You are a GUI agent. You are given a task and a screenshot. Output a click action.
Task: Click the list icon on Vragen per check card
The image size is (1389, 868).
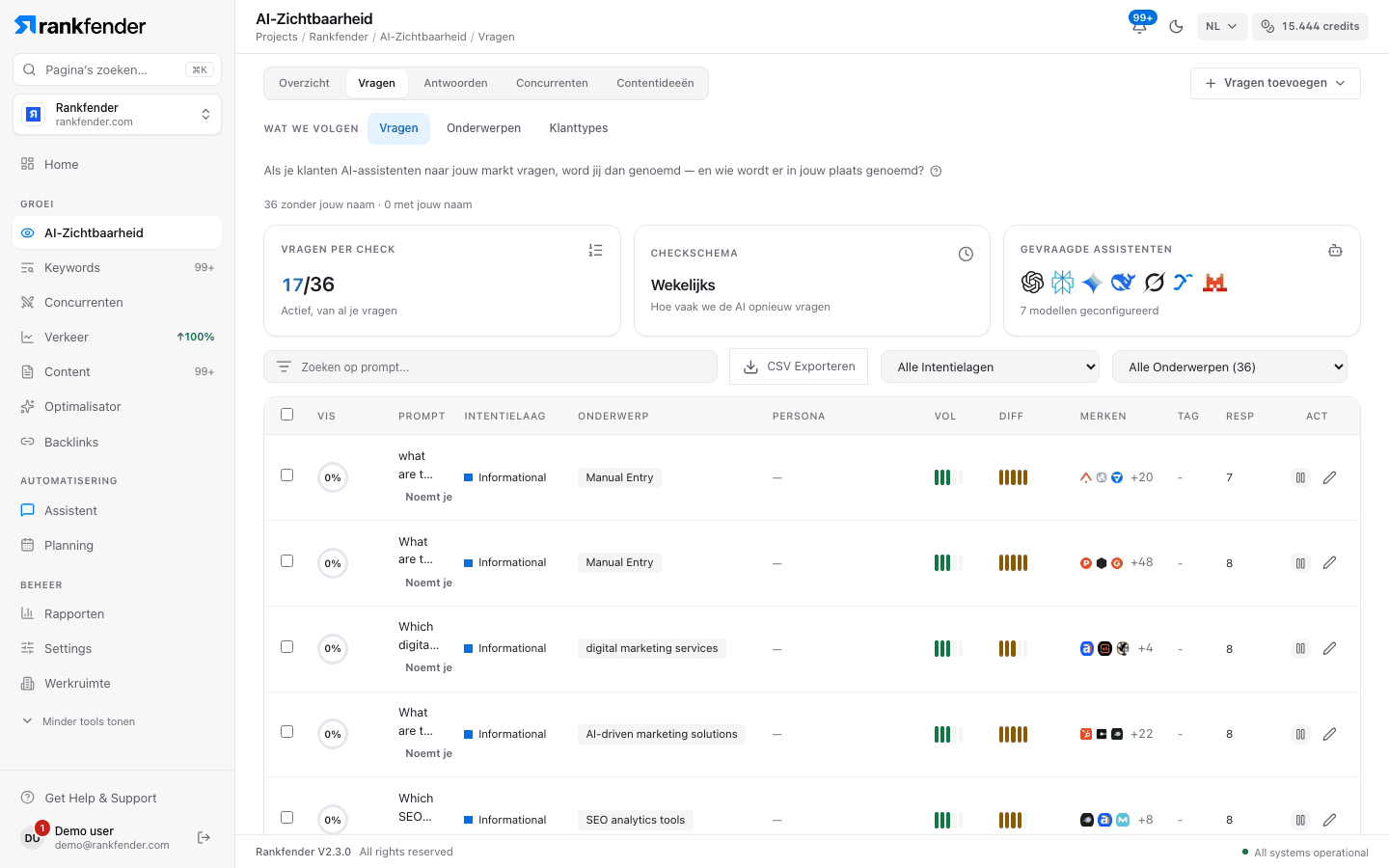coord(596,250)
